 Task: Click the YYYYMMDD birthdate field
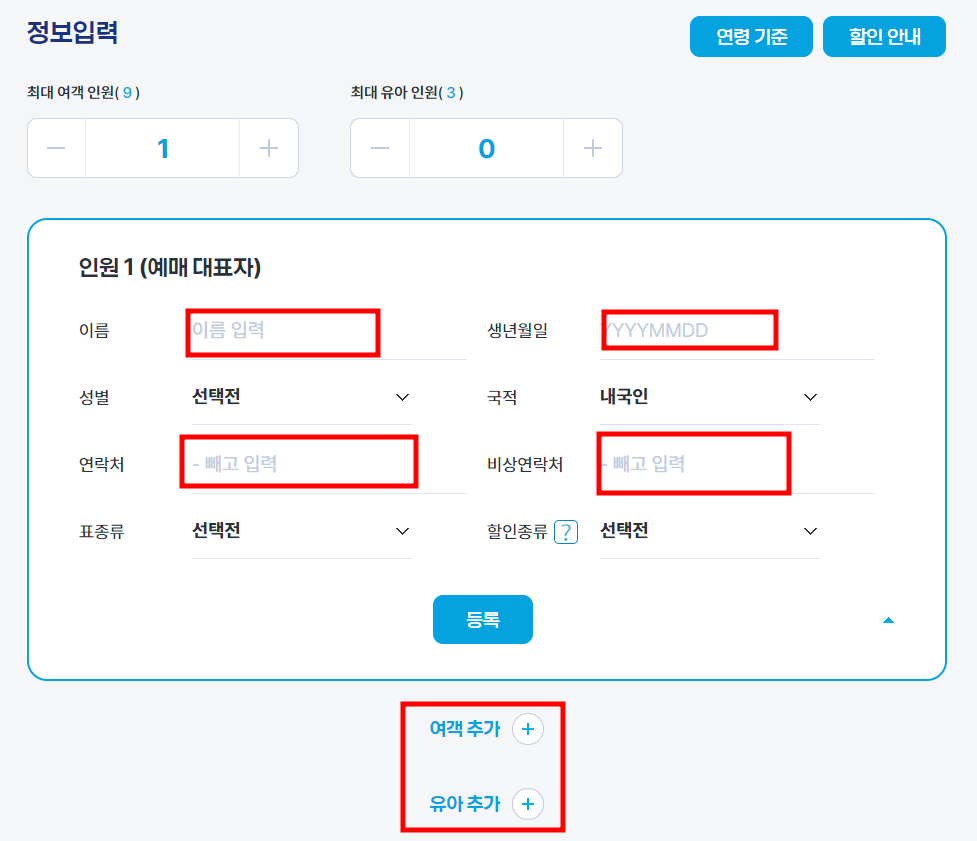(x=691, y=330)
